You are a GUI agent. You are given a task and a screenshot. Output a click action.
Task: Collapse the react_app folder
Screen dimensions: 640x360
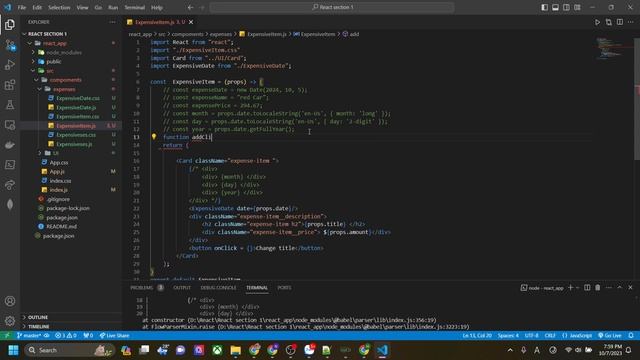click(30, 43)
